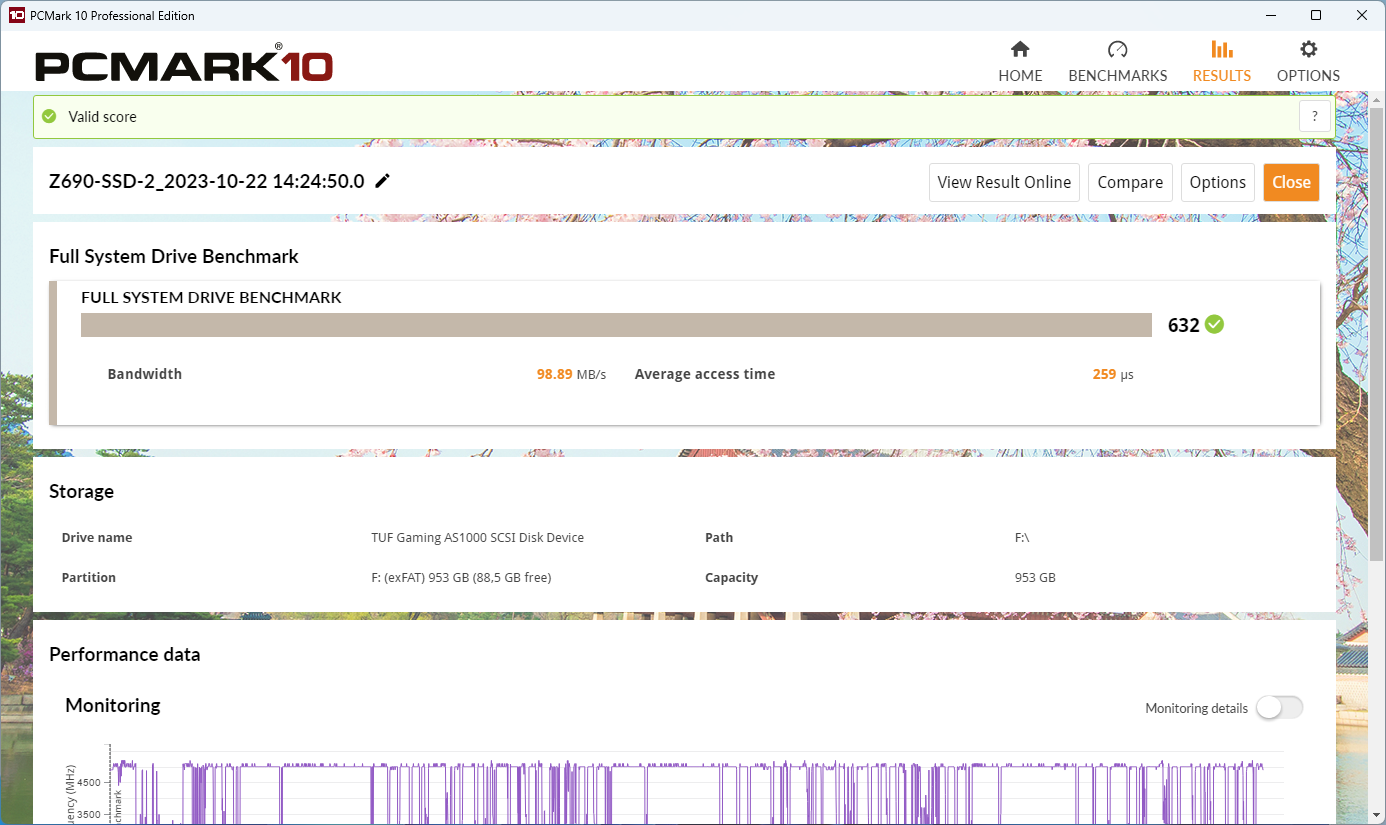Click the help question mark button

pyautogui.click(x=1315, y=116)
